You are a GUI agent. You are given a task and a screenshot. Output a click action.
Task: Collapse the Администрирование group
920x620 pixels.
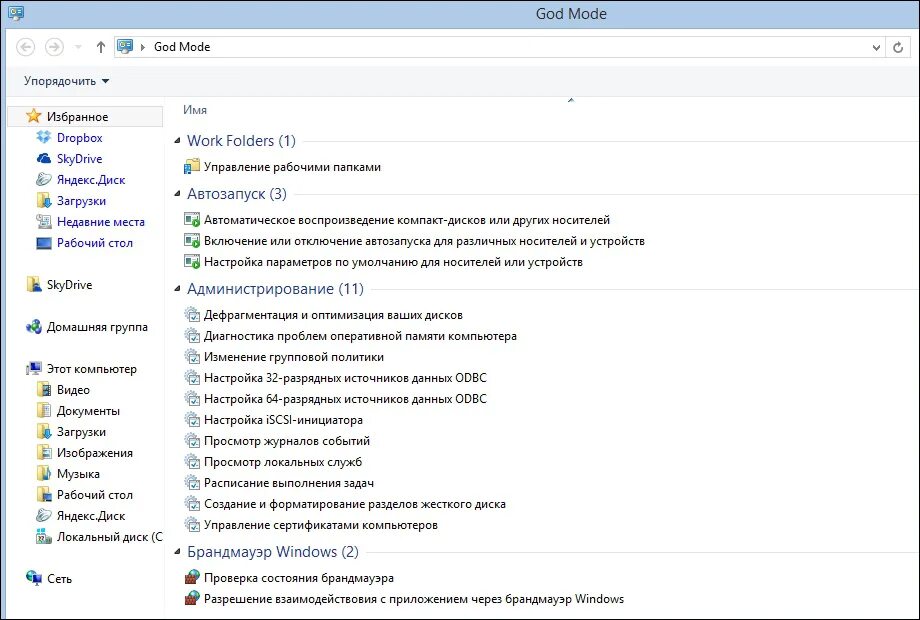(177, 289)
